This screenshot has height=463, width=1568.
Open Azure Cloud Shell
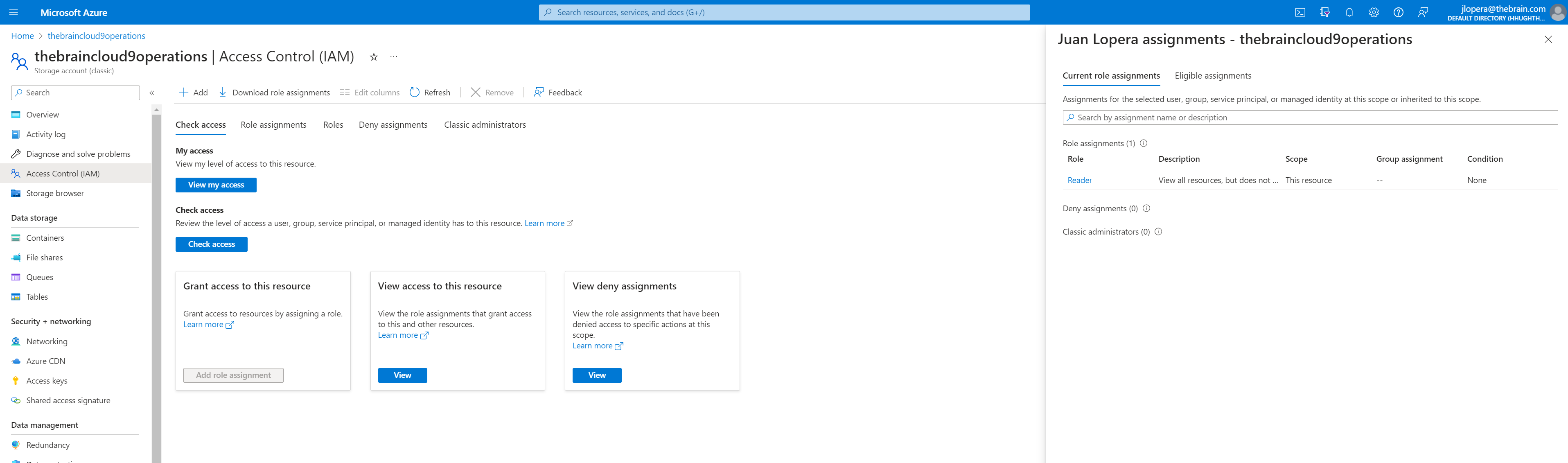pos(1301,12)
